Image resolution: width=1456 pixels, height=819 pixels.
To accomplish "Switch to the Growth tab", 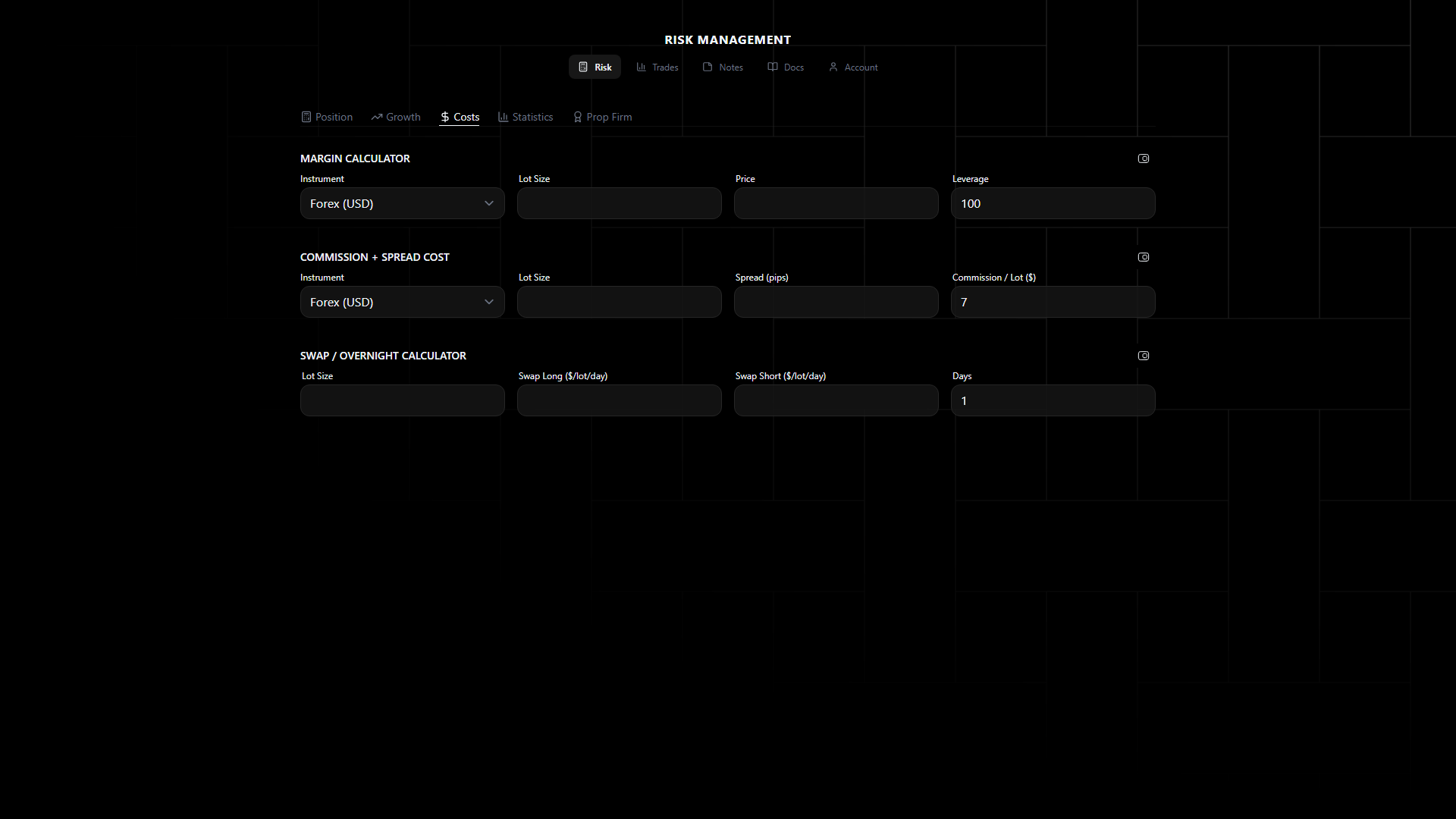I will (396, 117).
